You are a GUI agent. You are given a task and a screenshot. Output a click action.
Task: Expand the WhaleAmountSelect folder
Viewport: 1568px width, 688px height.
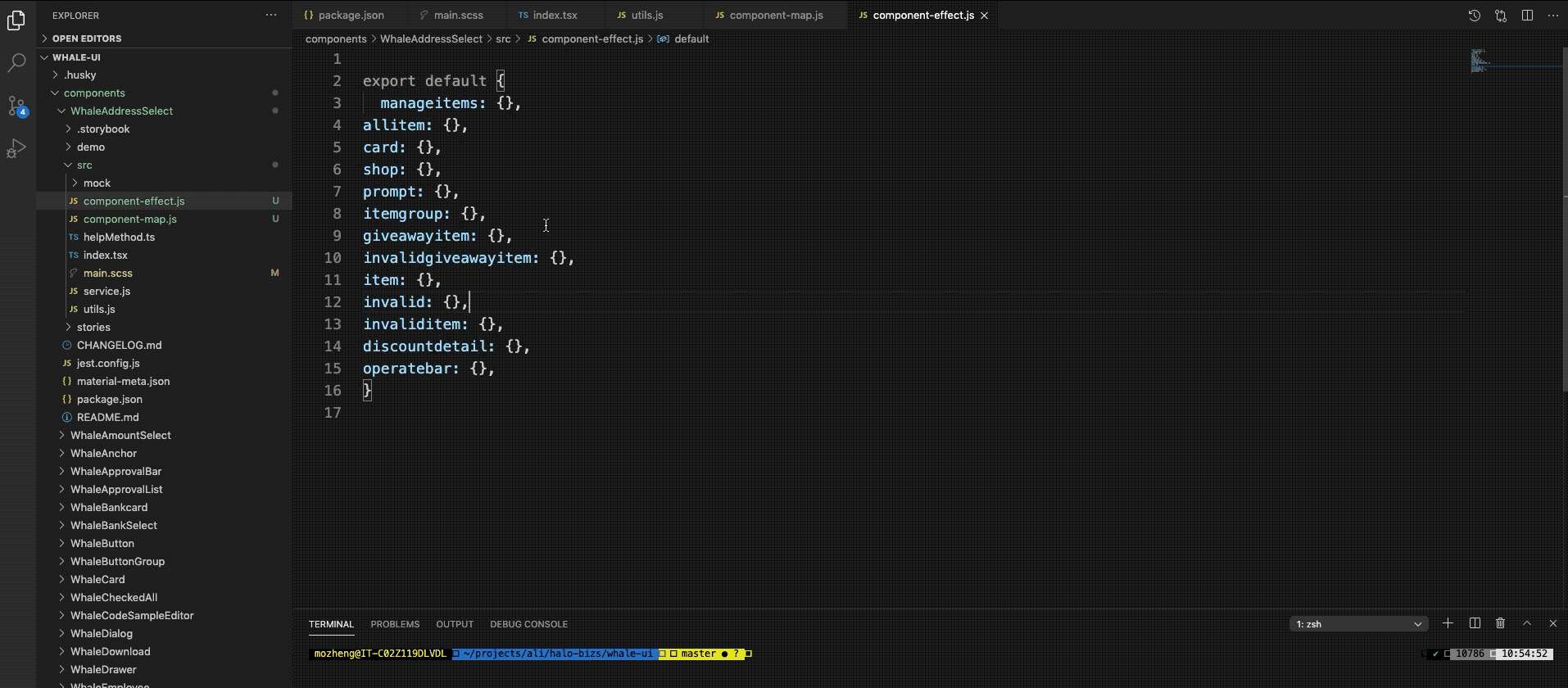(x=120, y=435)
